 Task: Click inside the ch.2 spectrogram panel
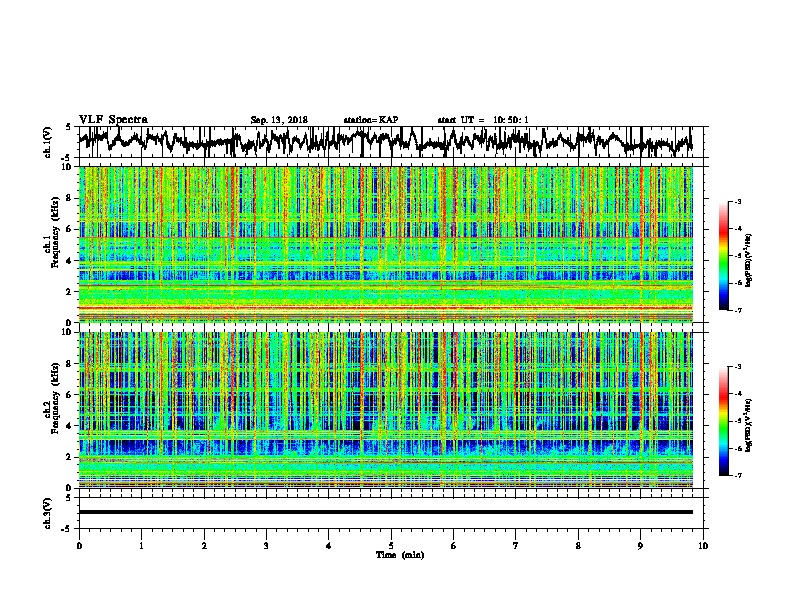point(385,410)
